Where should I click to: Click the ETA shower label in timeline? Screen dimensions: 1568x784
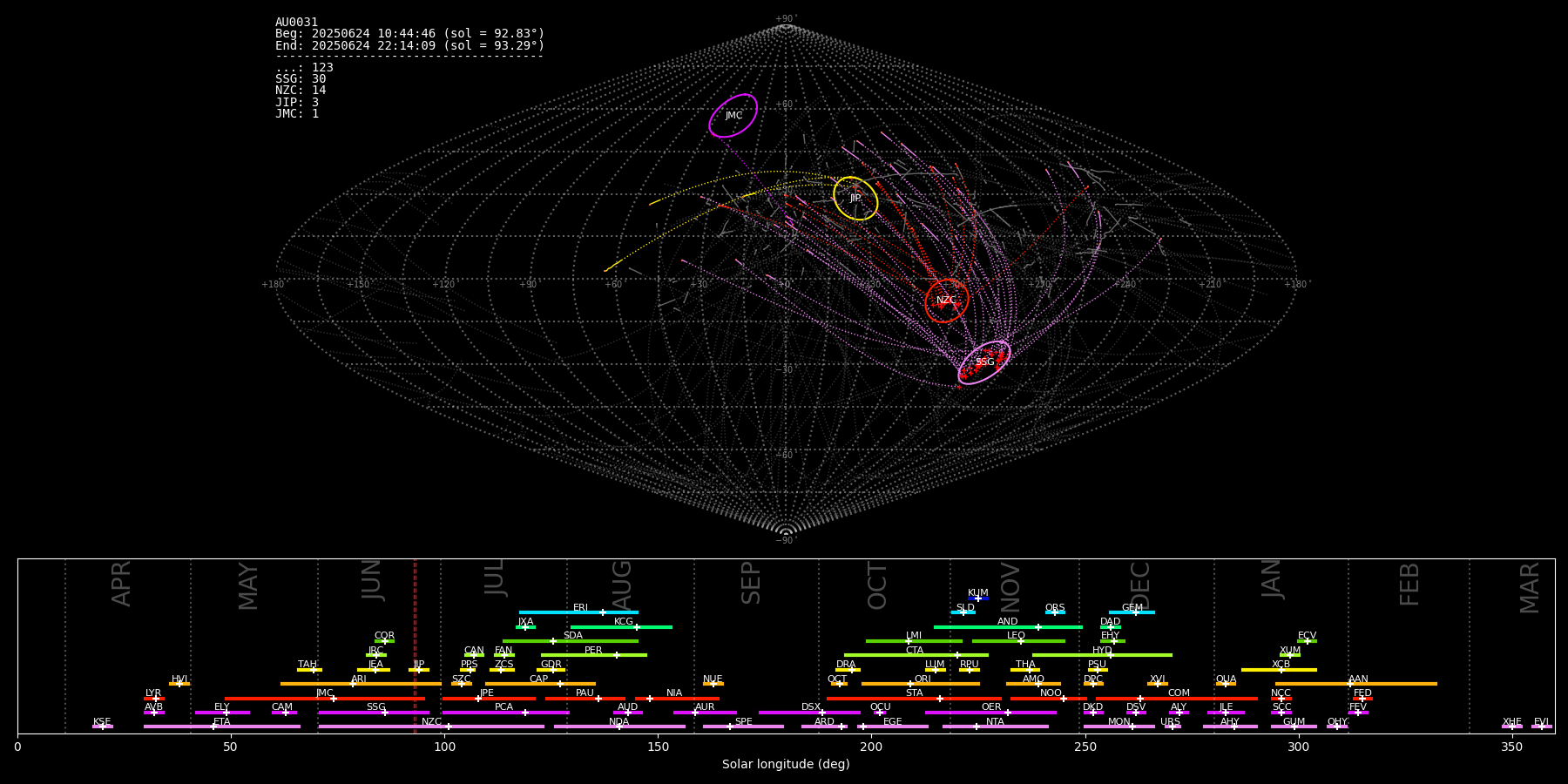(222, 722)
